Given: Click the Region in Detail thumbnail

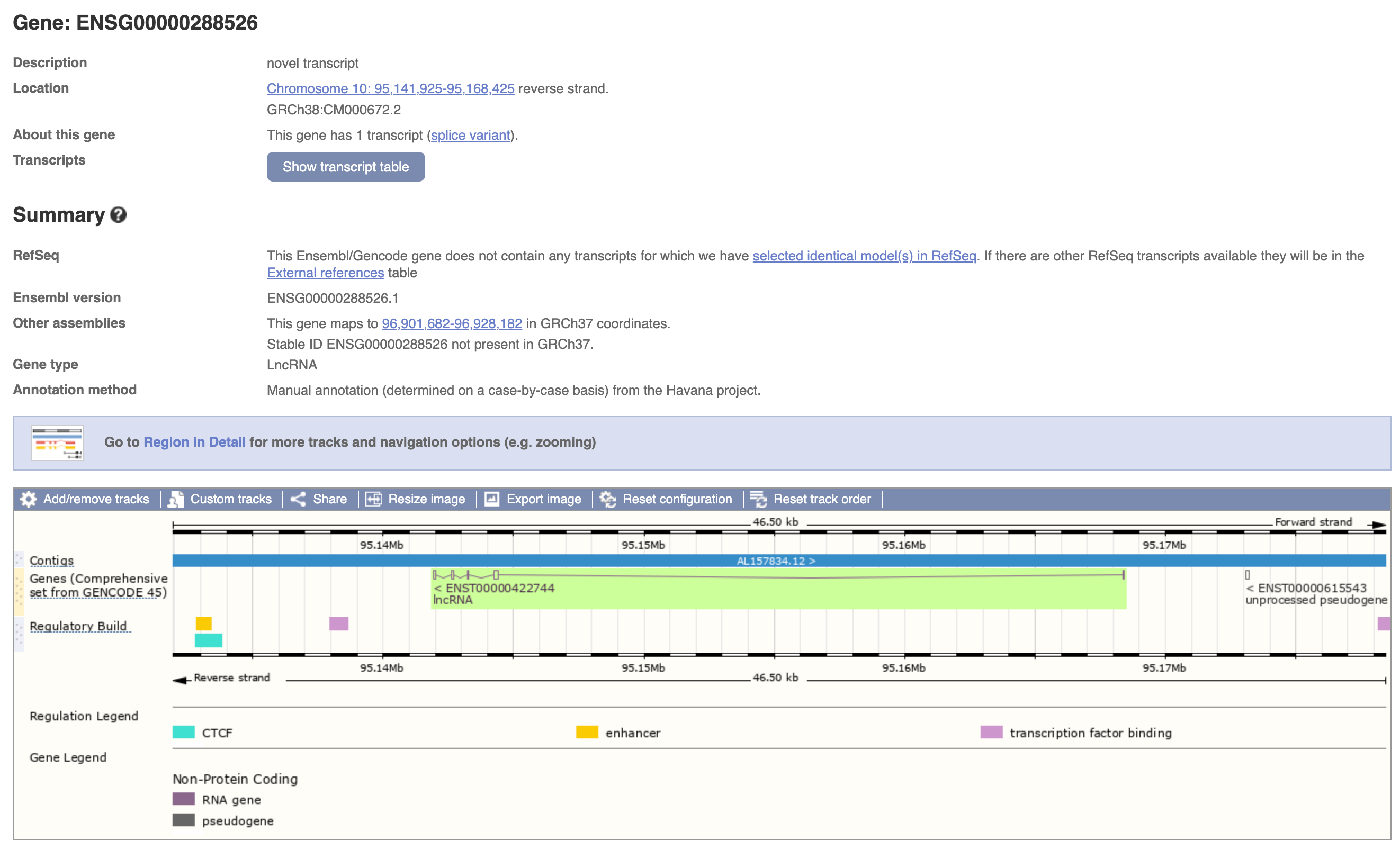Looking at the screenshot, I should [57, 442].
